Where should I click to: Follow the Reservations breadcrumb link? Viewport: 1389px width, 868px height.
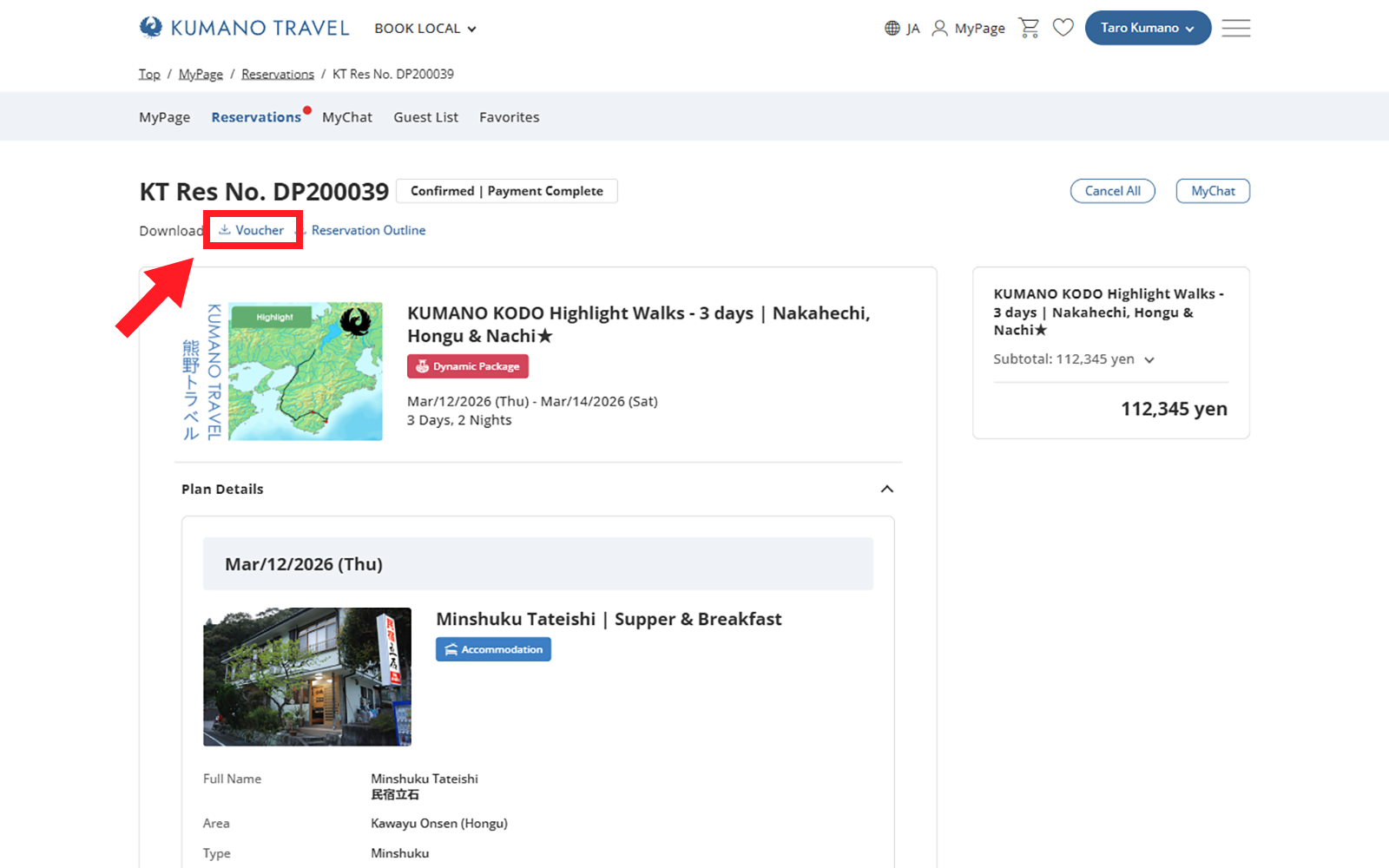tap(278, 74)
